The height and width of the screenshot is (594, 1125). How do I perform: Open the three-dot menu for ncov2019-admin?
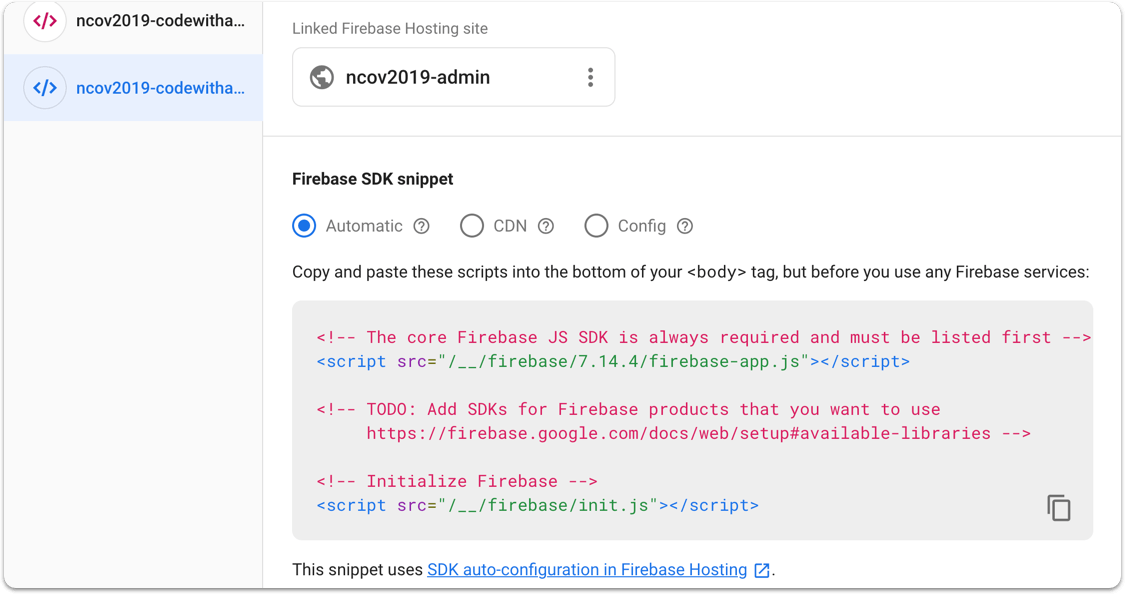point(590,77)
